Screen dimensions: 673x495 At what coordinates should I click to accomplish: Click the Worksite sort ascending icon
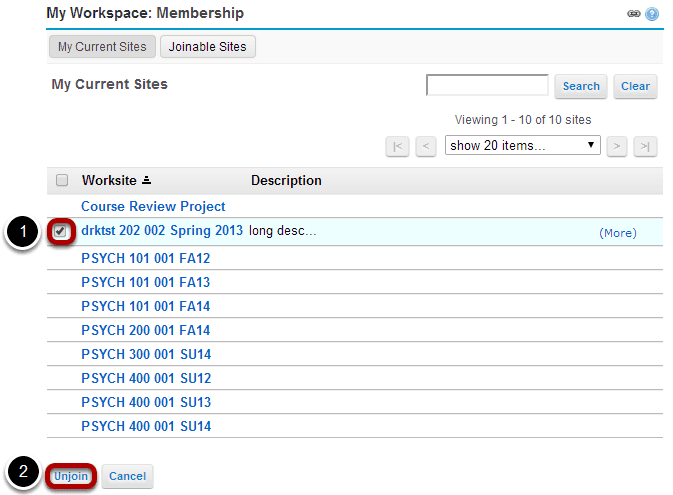(x=146, y=180)
